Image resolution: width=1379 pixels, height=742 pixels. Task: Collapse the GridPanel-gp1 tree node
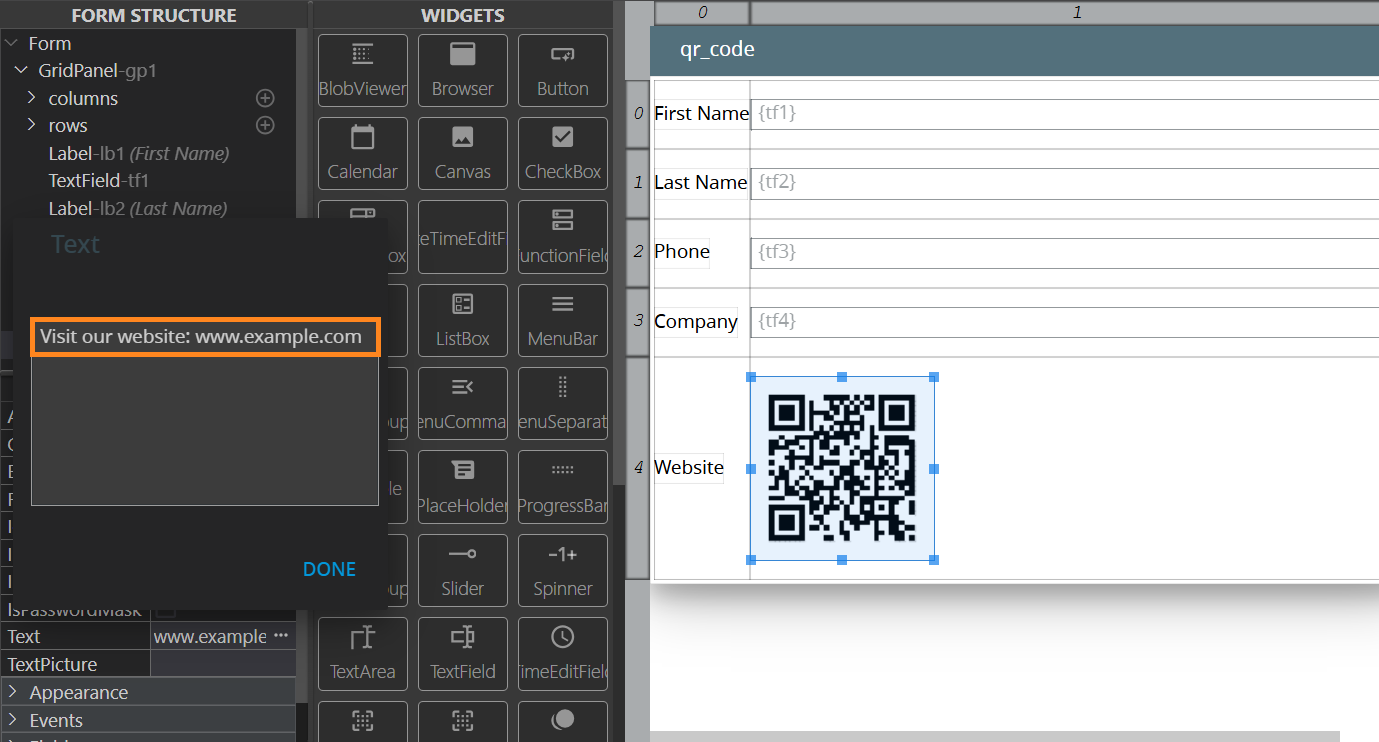point(20,71)
